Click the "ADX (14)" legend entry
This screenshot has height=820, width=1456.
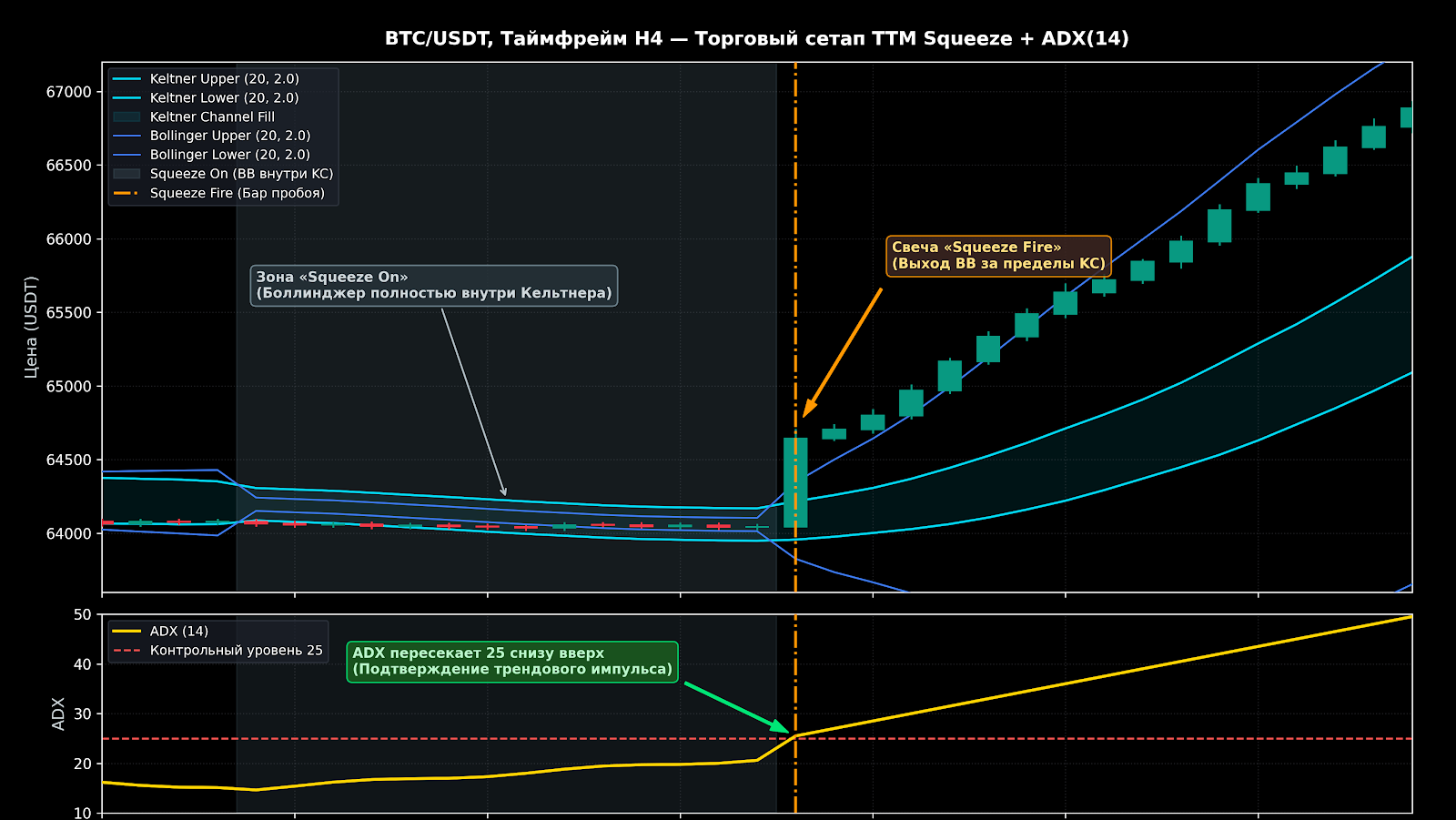160,632
